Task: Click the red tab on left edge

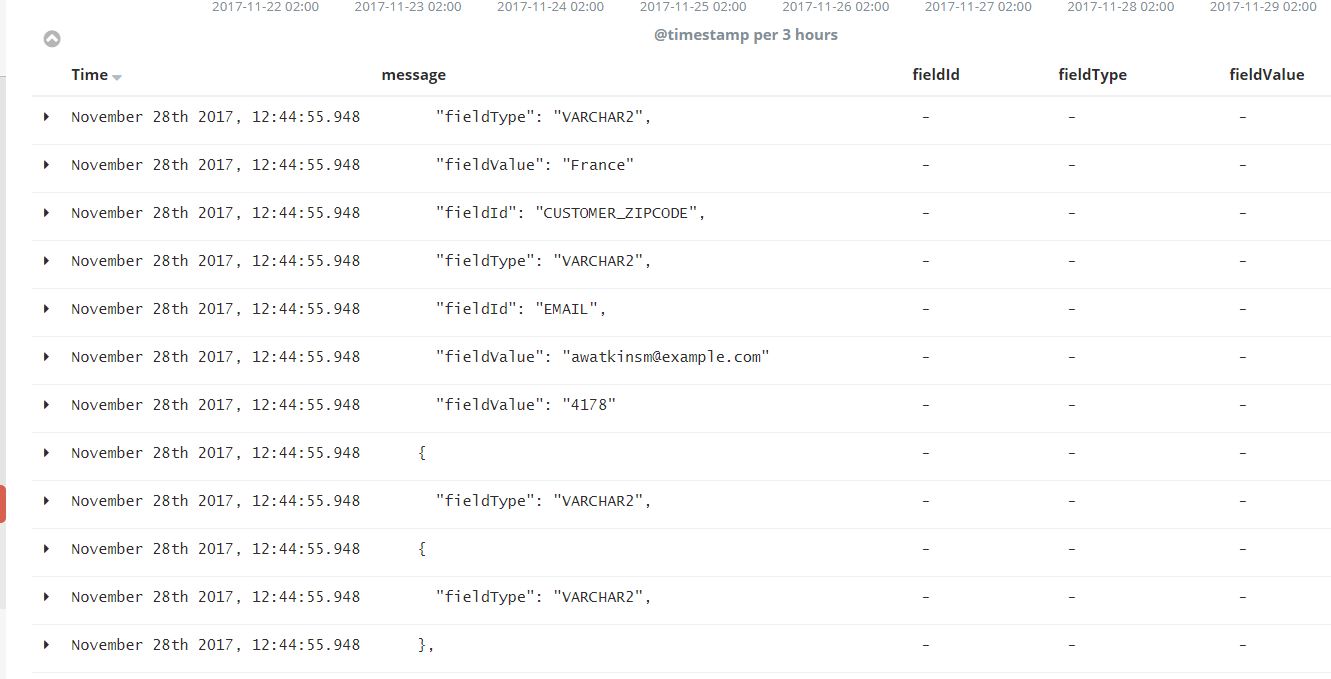Action: [x=3, y=504]
